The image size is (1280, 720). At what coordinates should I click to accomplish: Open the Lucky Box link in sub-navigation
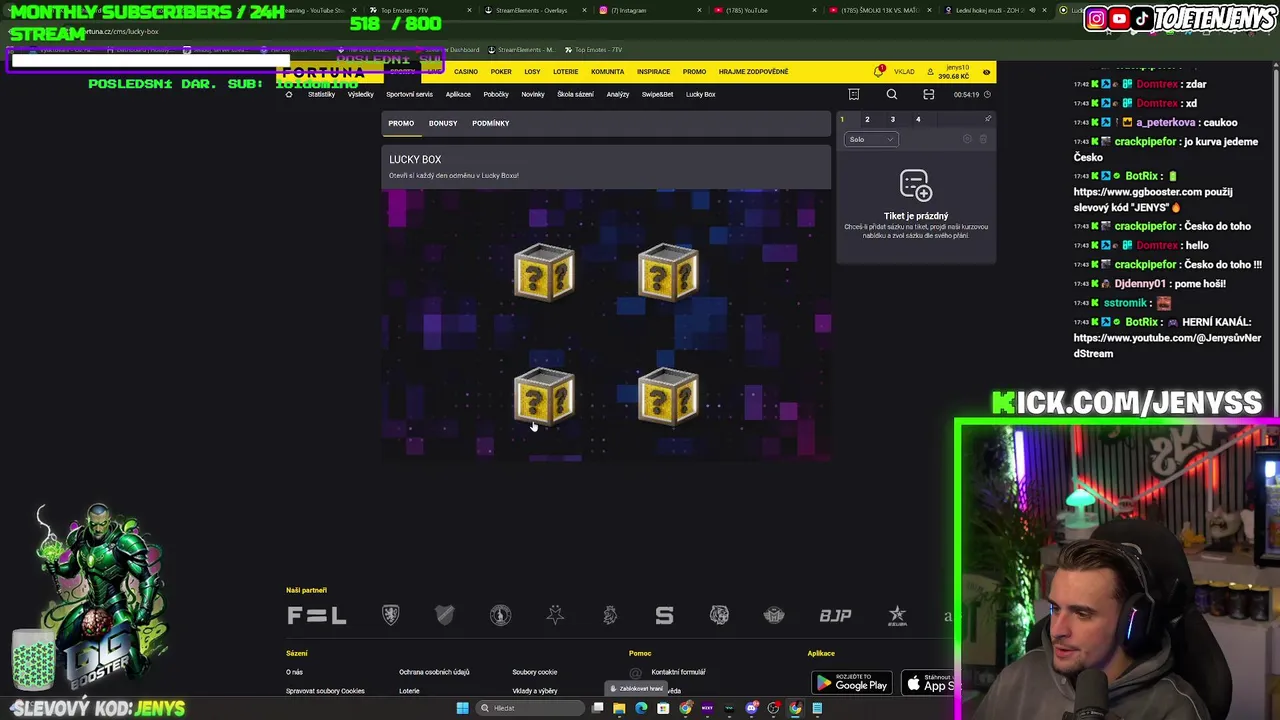[700, 94]
